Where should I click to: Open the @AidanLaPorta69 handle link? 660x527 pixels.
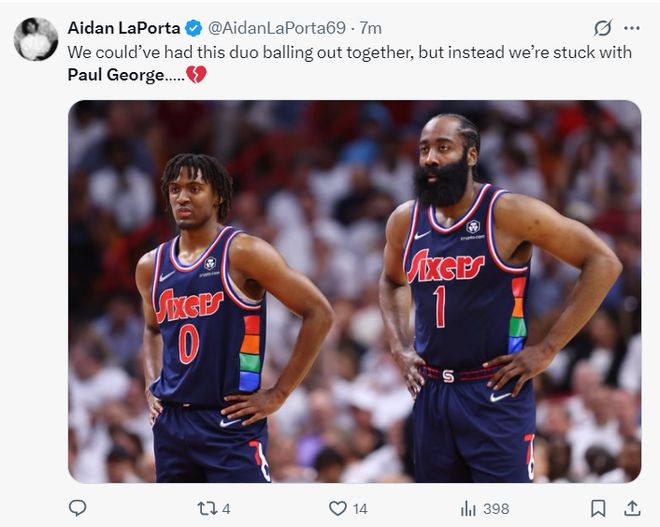pos(277,28)
